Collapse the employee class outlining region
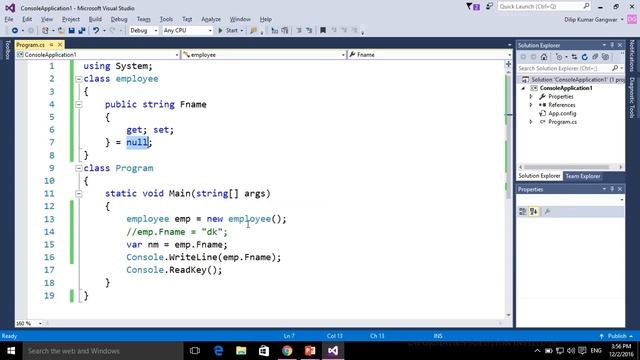Image resolution: width=640 pixels, height=360 pixels. point(79,79)
